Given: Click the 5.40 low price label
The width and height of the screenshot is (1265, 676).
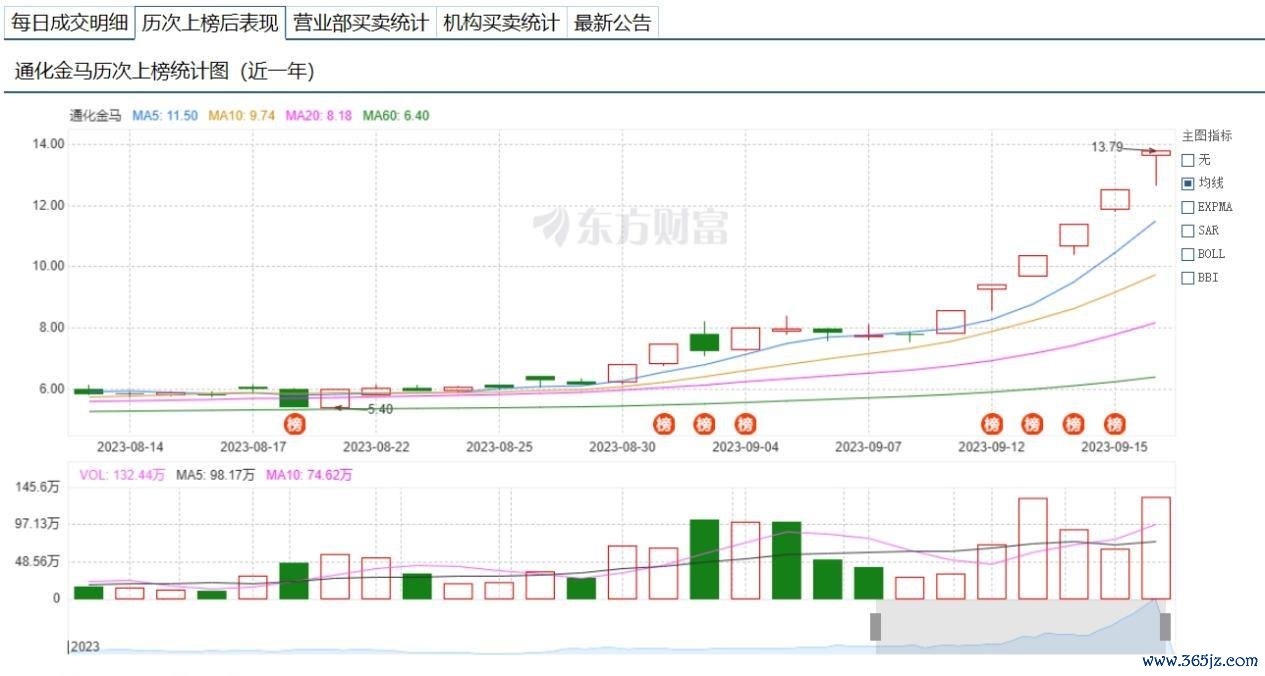Looking at the screenshot, I should coord(380,409).
